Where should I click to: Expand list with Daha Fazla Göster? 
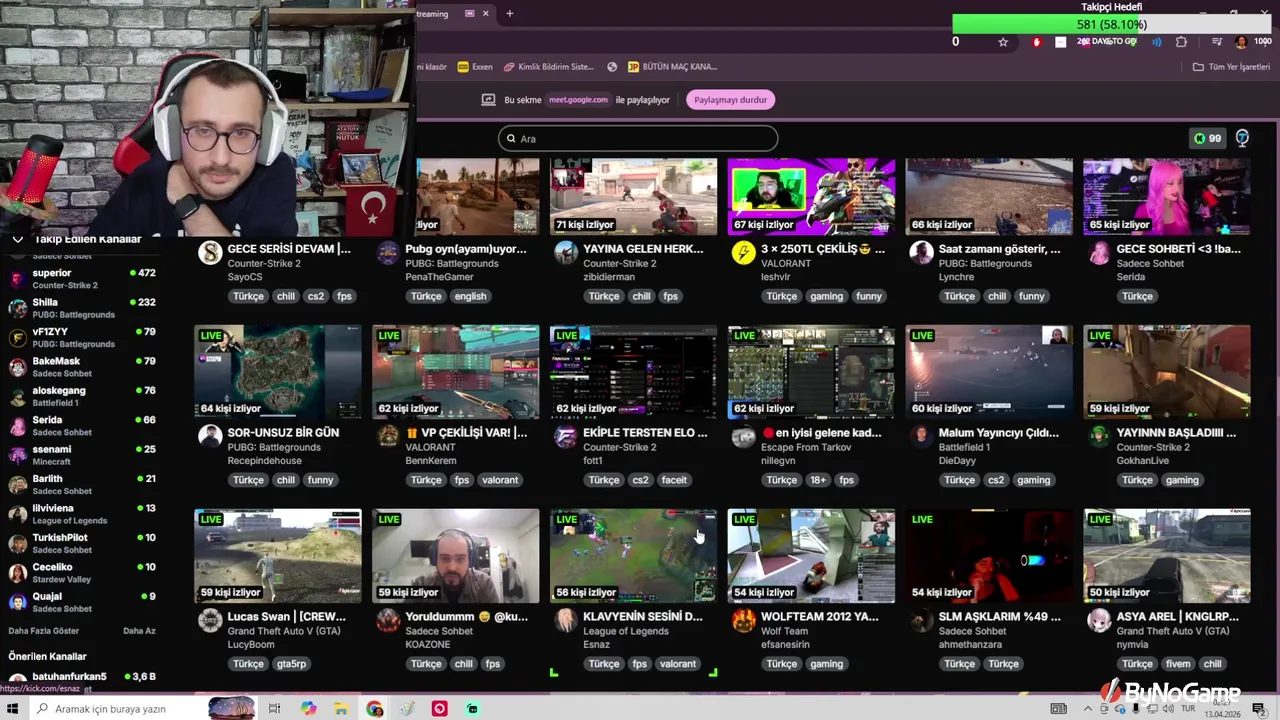click(43, 631)
